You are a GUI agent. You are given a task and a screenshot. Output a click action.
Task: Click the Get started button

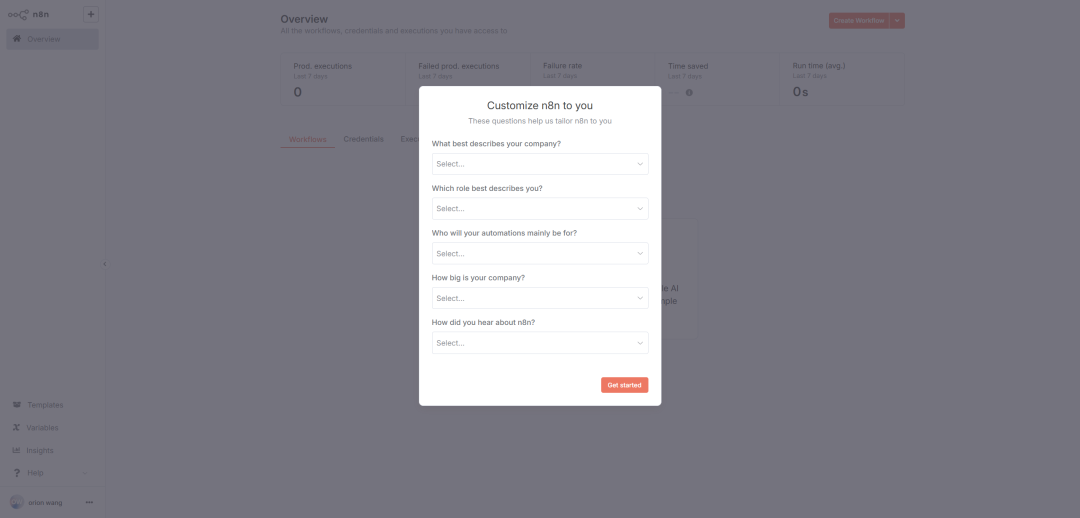pos(624,385)
